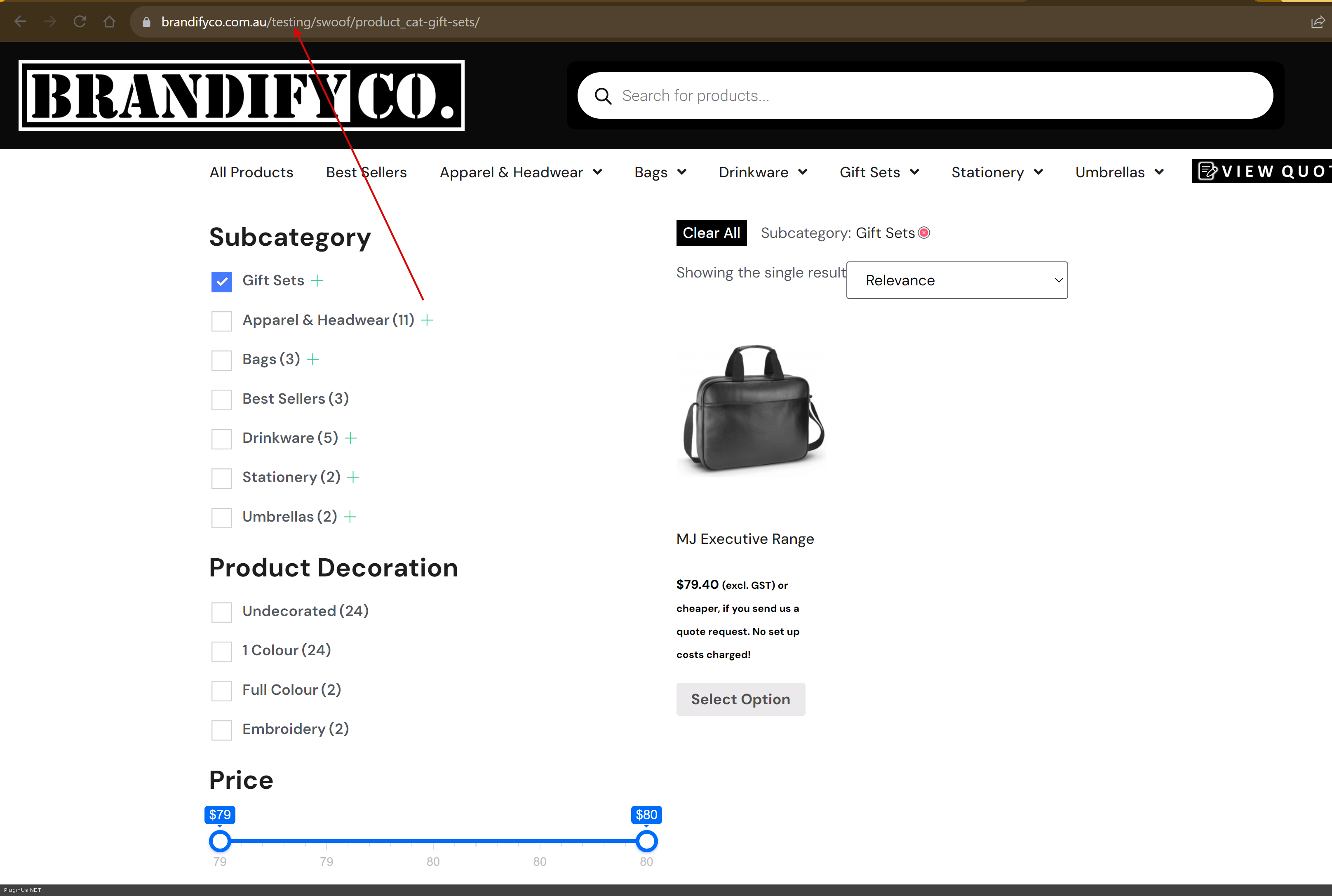Click the BrandifyCo logo

tap(241, 95)
